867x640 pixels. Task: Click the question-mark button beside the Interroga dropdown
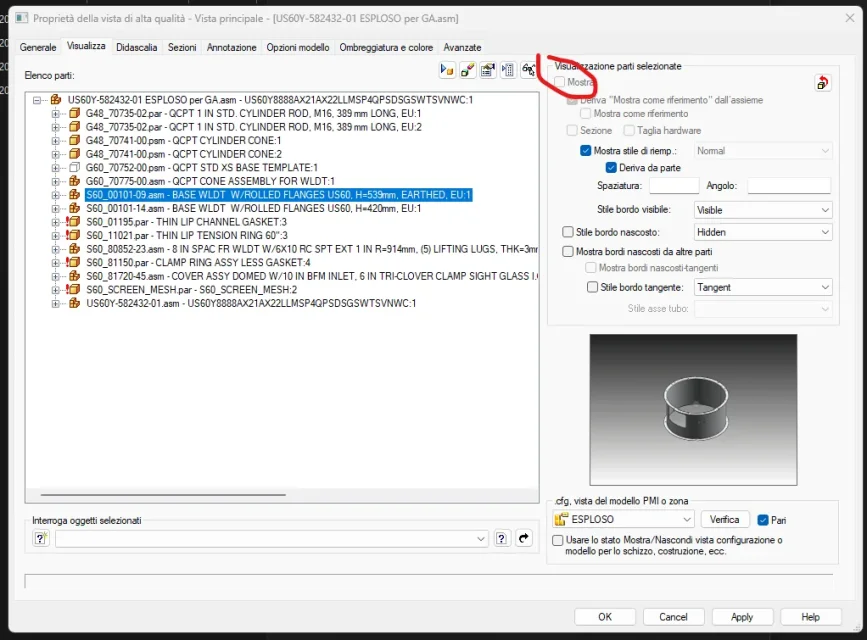(x=502, y=538)
